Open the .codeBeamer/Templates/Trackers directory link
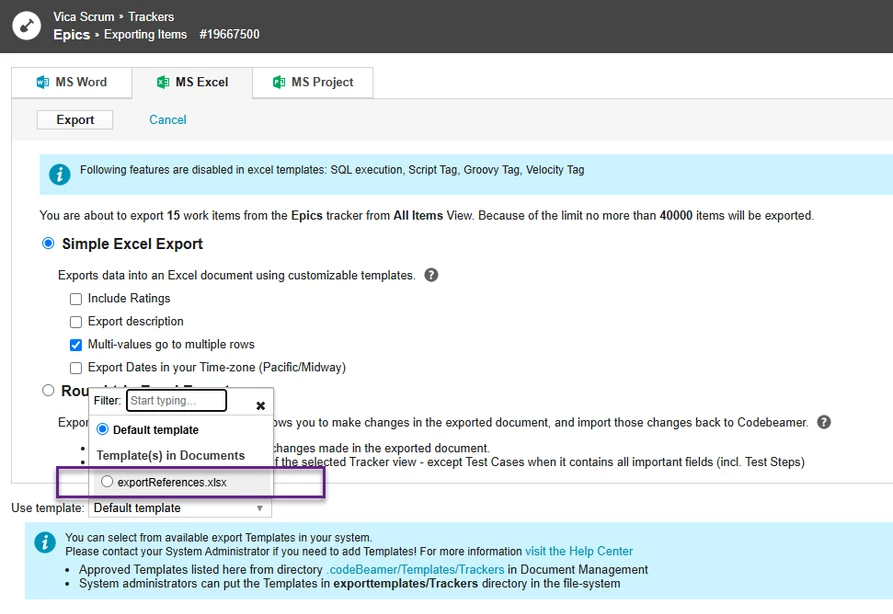Image resolution: width=893 pixels, height=614 pixels. (x=415, y=570)
